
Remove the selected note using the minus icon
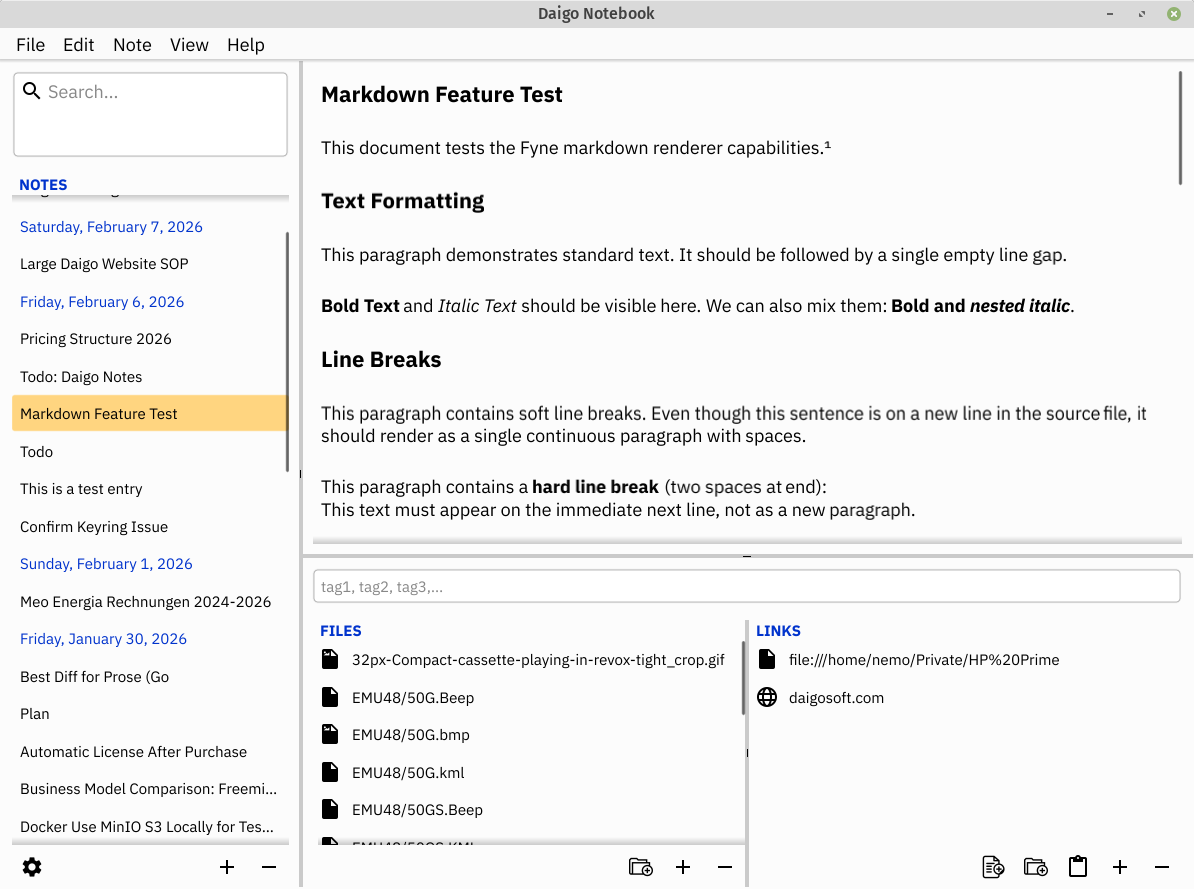click(x=269, y=867)
